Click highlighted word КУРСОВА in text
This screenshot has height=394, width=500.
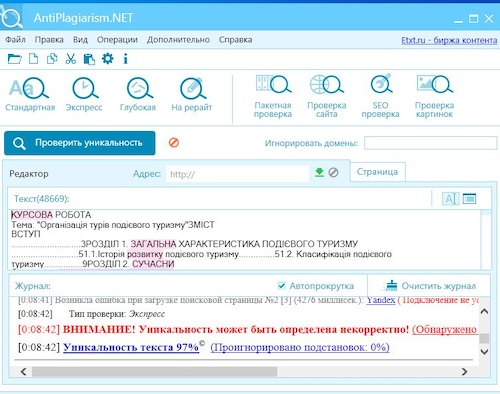[32, 215]
